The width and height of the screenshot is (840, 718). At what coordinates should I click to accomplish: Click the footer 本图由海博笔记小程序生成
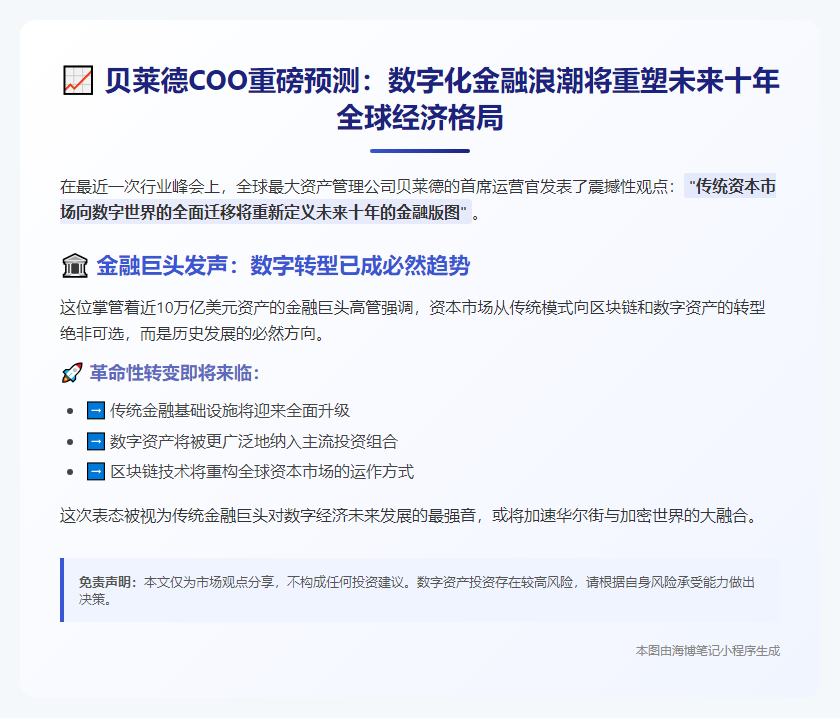708,651
